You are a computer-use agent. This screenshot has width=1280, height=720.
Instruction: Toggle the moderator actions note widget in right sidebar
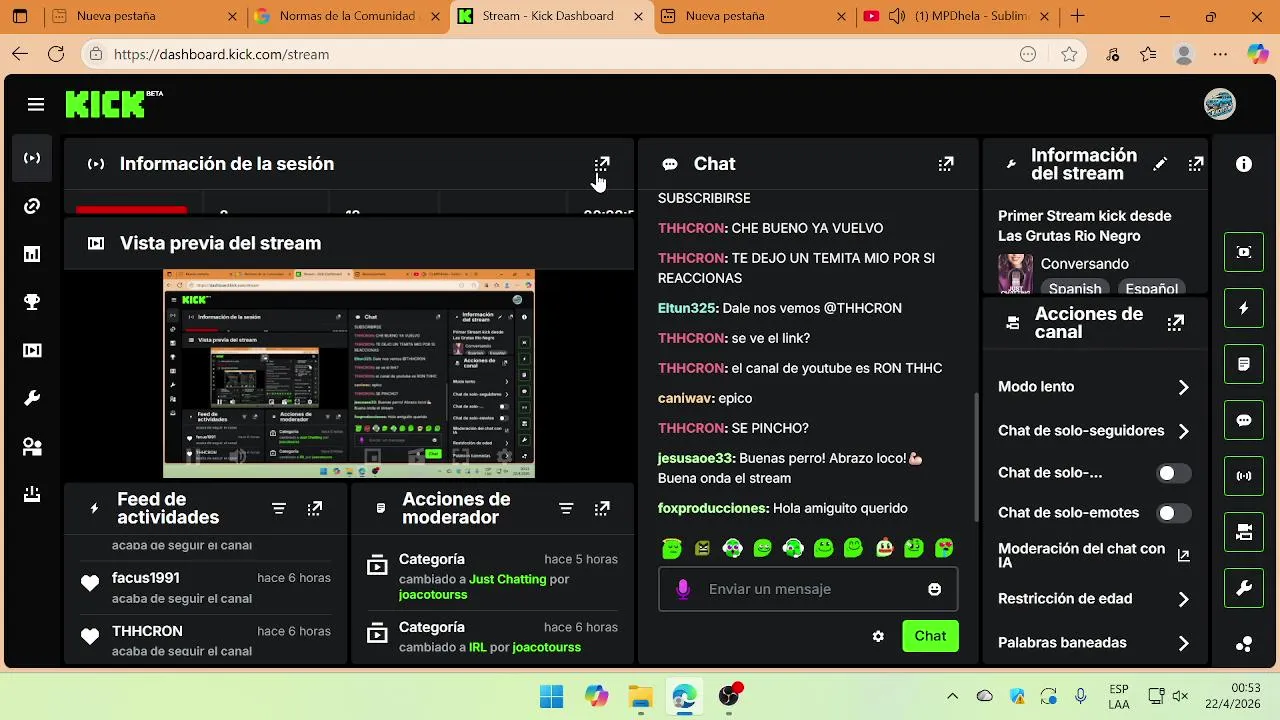[x=1244, y=364]
